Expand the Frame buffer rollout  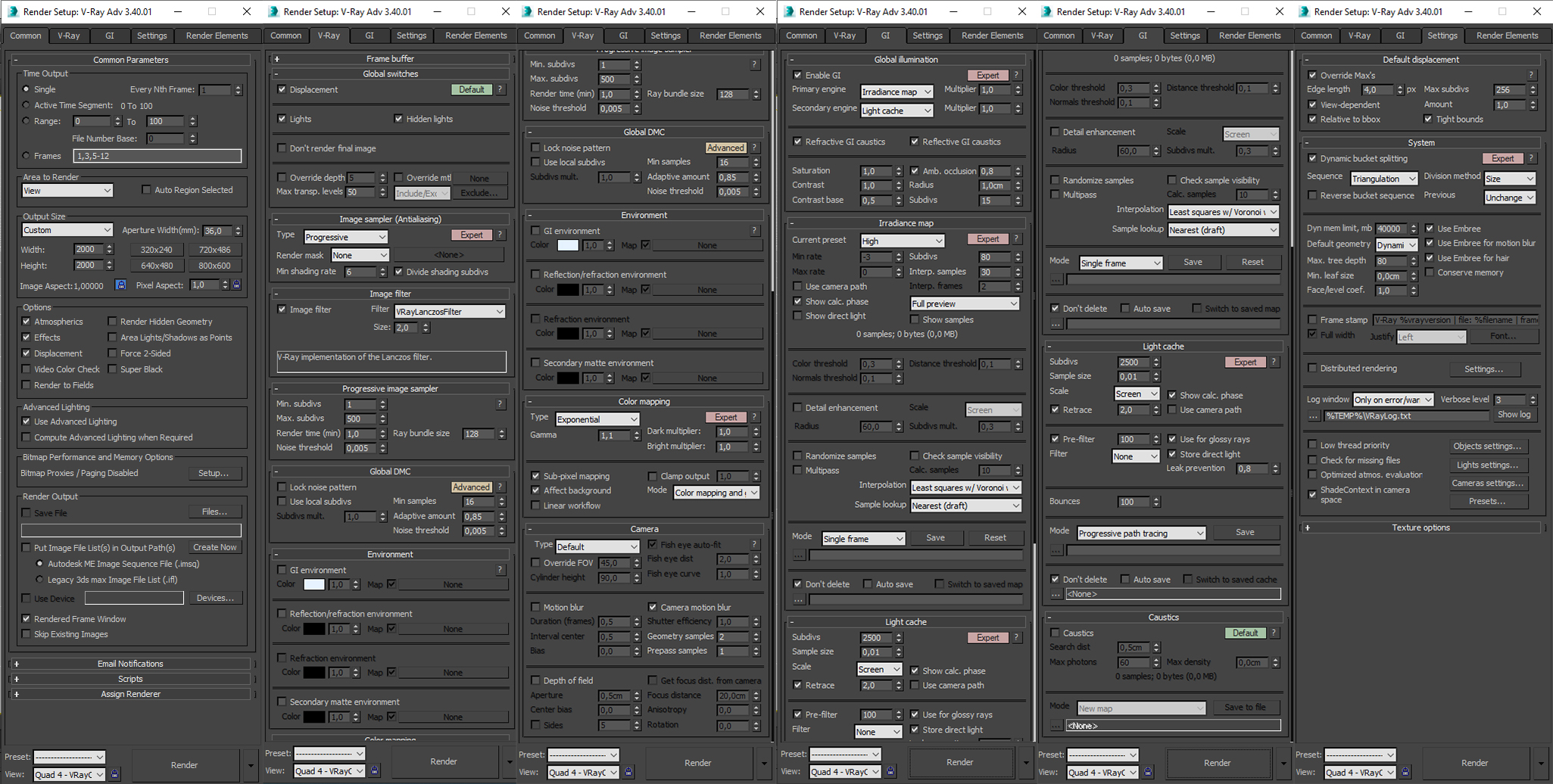pos(277,58)
